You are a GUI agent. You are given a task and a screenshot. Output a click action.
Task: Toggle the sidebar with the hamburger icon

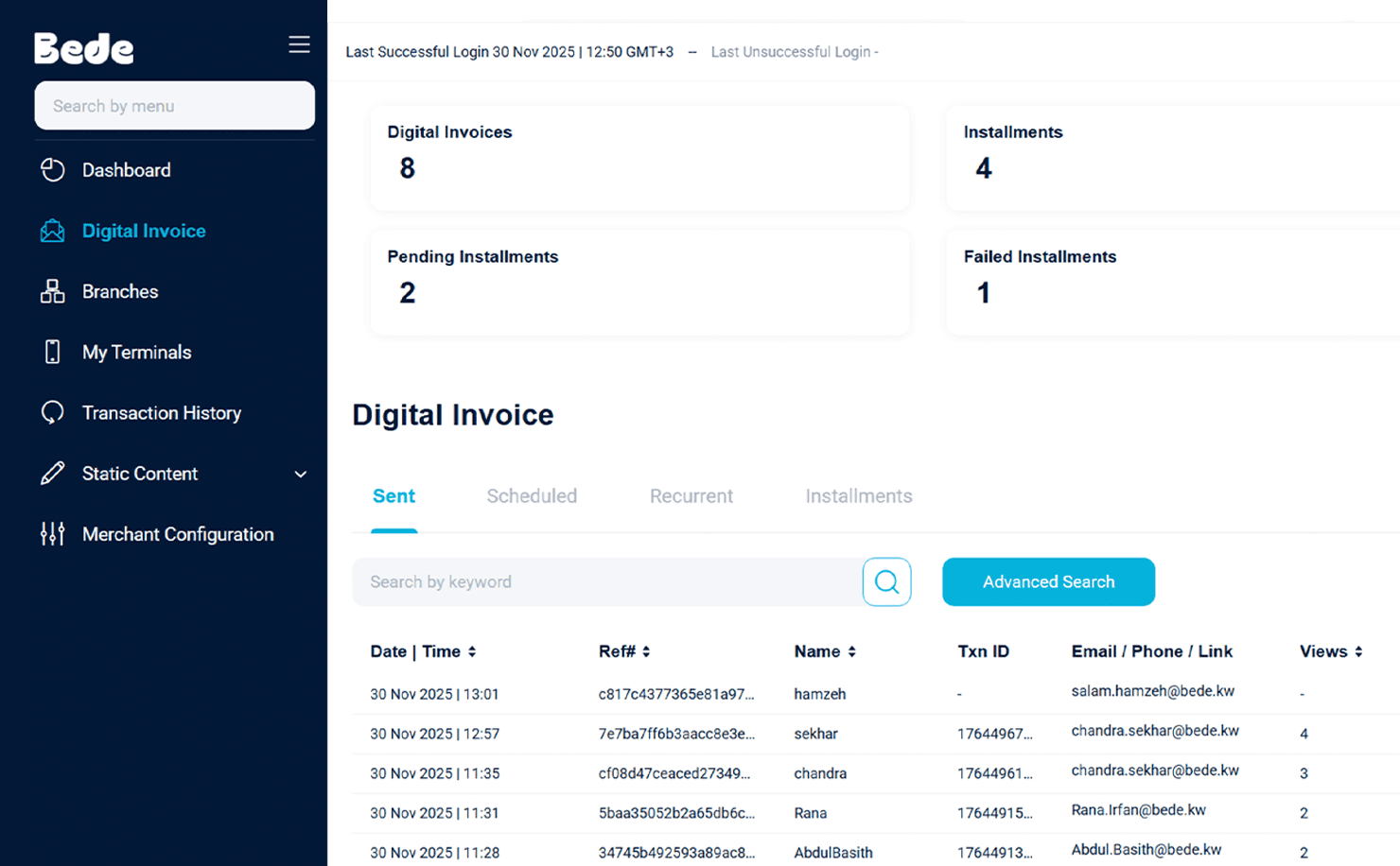click(x=299, y=43)
